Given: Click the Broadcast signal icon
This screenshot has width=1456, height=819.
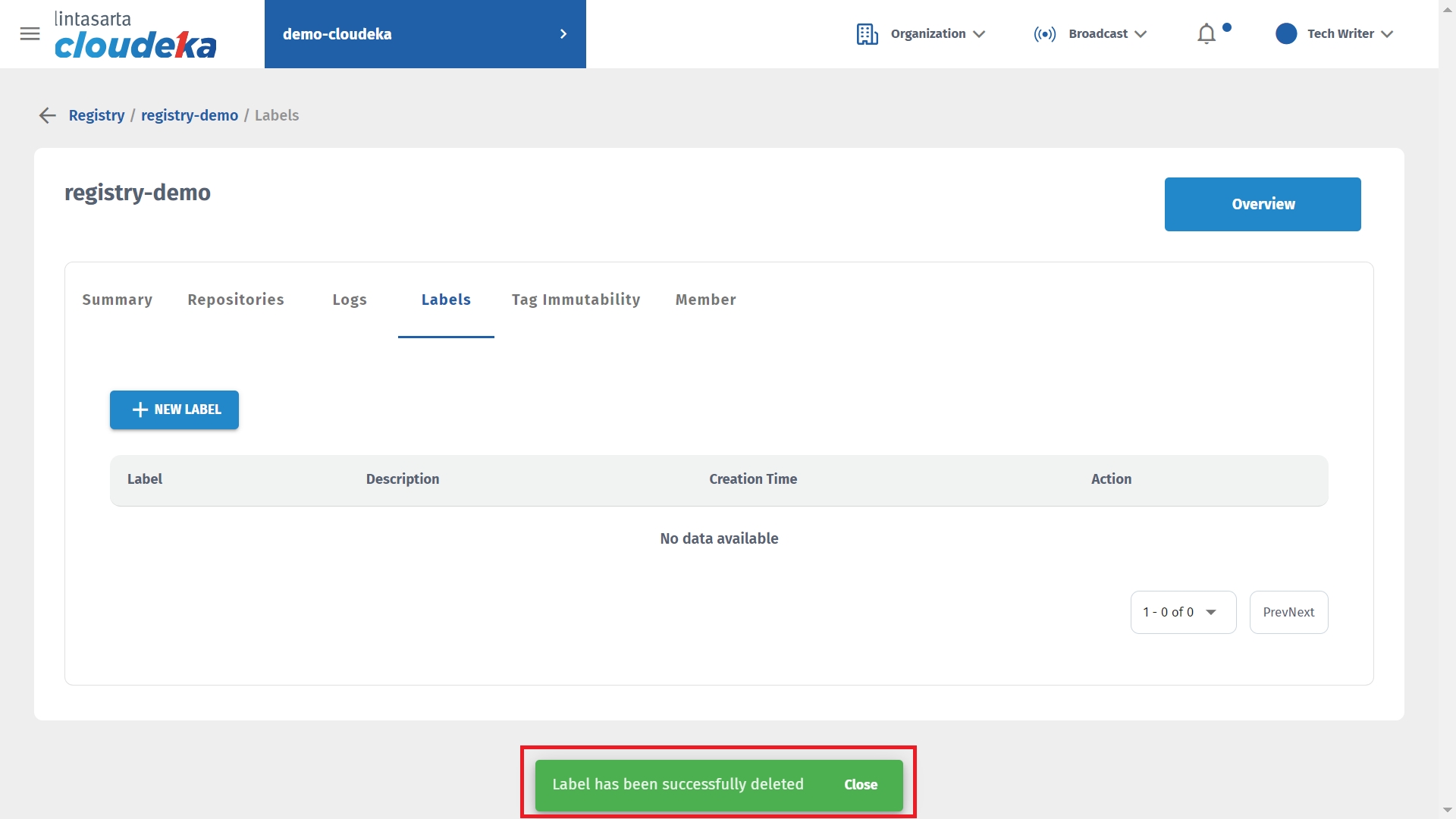Looking at the screenshot, I should [1044, 34].
